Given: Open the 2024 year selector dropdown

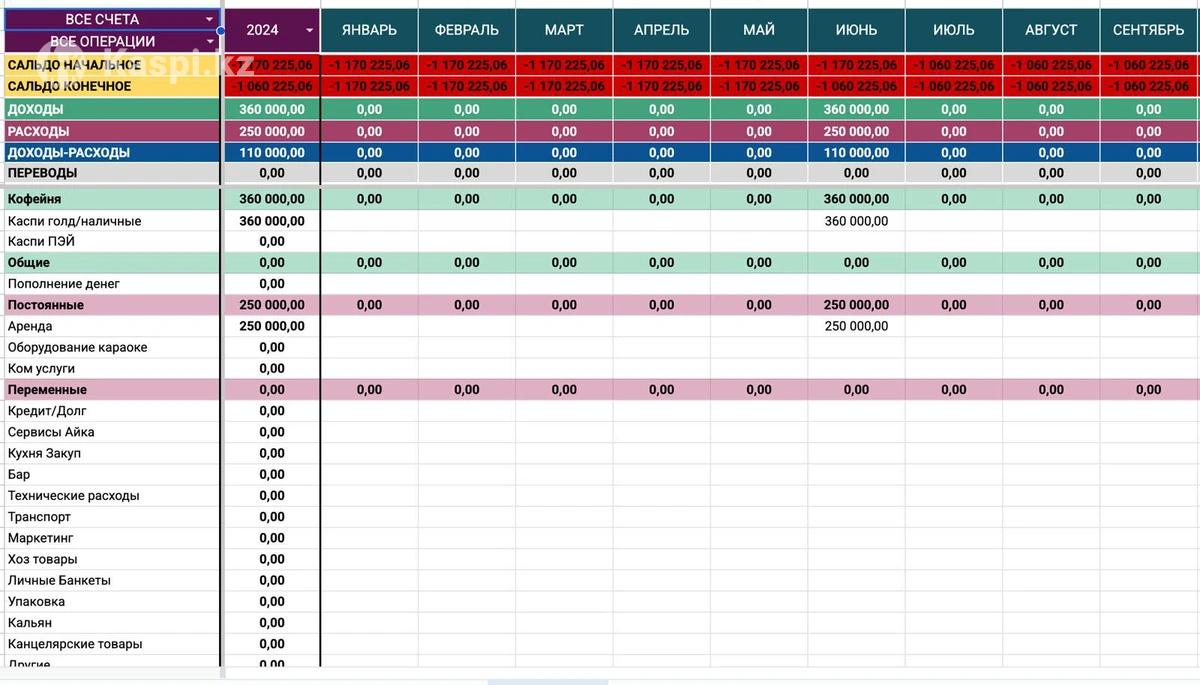Looking at the screenshot, I should 309,30.
